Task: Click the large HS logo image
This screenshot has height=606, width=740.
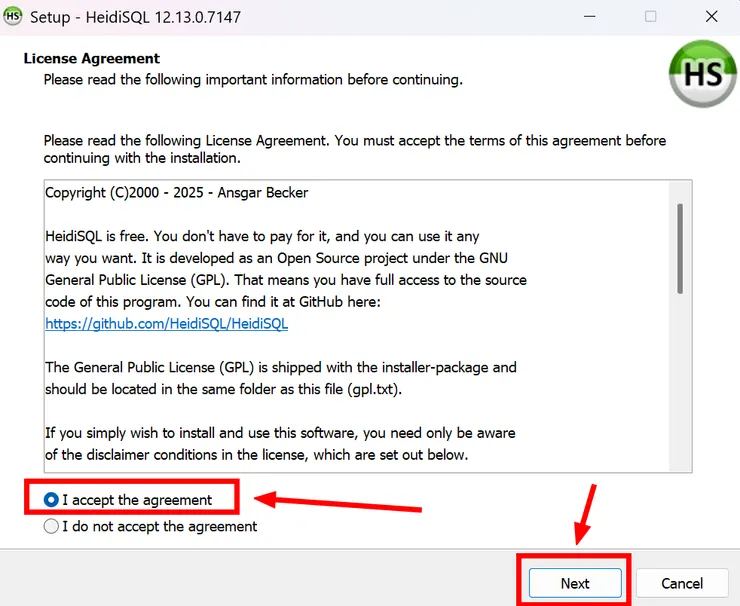Action: pos(702,74)
